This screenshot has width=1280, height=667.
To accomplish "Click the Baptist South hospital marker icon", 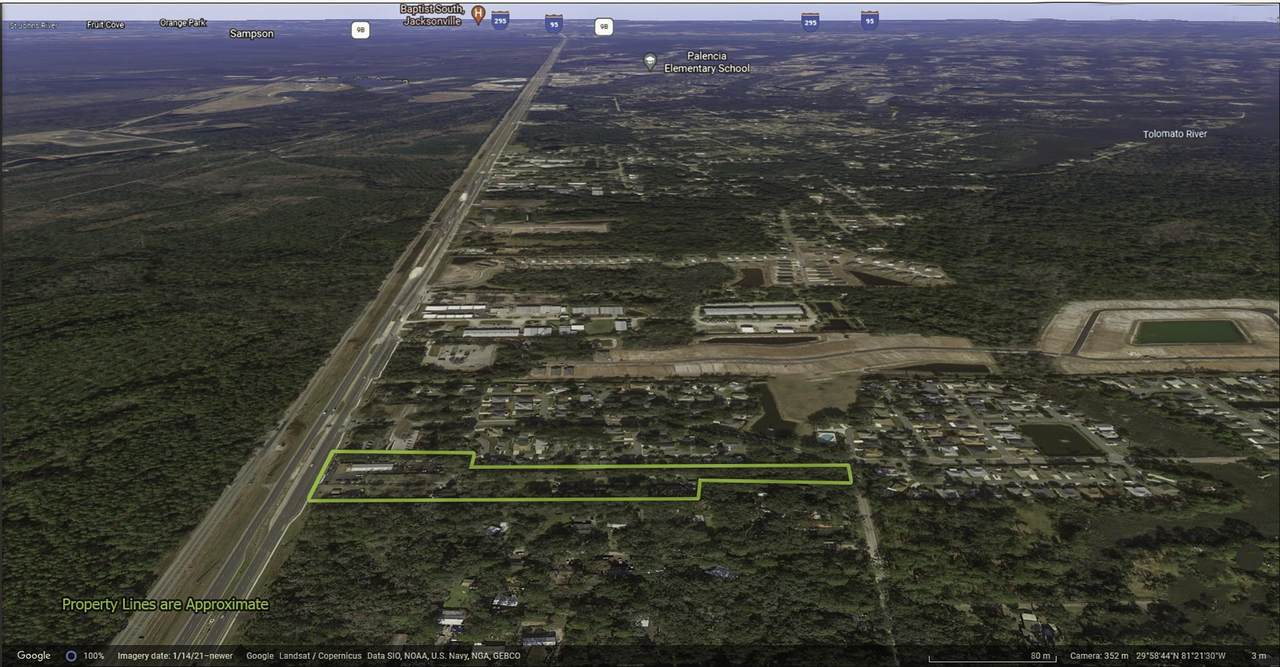I will [478, 15].
